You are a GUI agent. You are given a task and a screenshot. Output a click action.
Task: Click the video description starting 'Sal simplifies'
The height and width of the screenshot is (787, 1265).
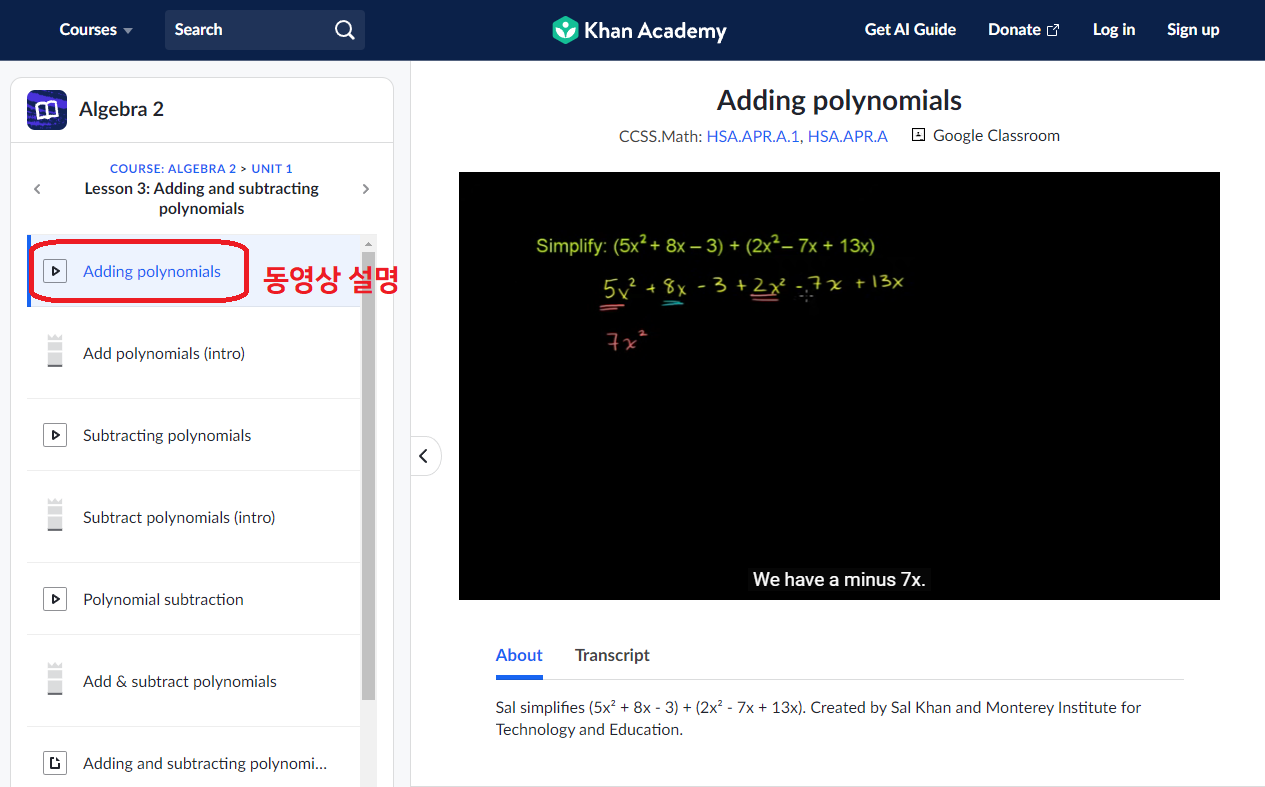pyautogui.click(x=818, y=718)
